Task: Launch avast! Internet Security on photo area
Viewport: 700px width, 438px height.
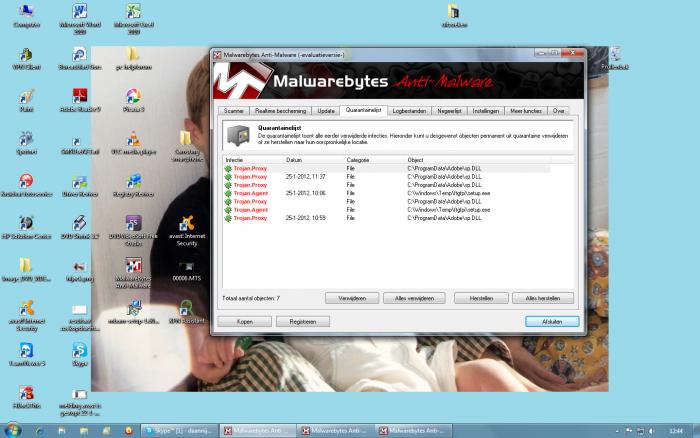Action: pyautogui.click(x=187, y=231)
